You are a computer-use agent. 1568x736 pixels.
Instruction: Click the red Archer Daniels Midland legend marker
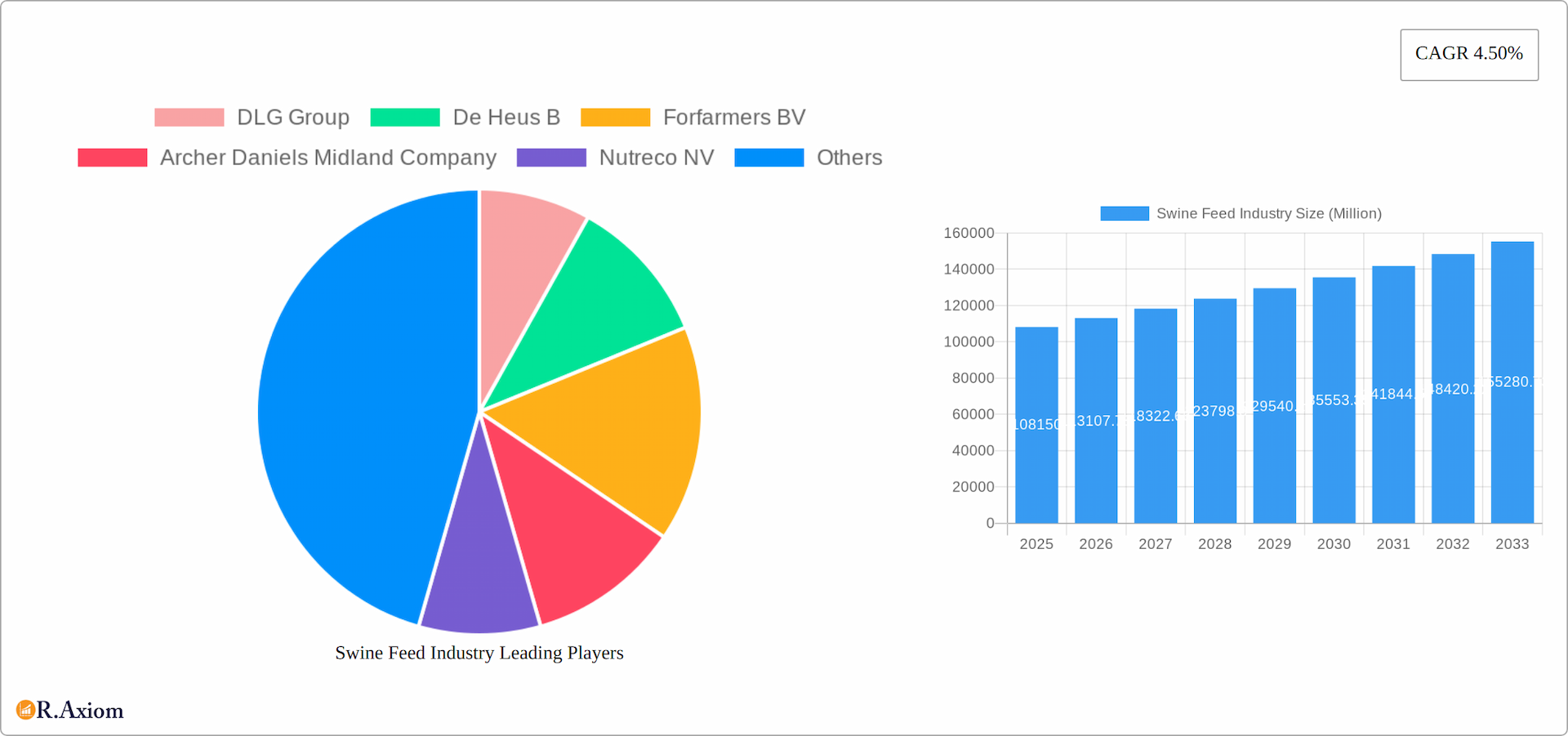[x=112, y=157]
